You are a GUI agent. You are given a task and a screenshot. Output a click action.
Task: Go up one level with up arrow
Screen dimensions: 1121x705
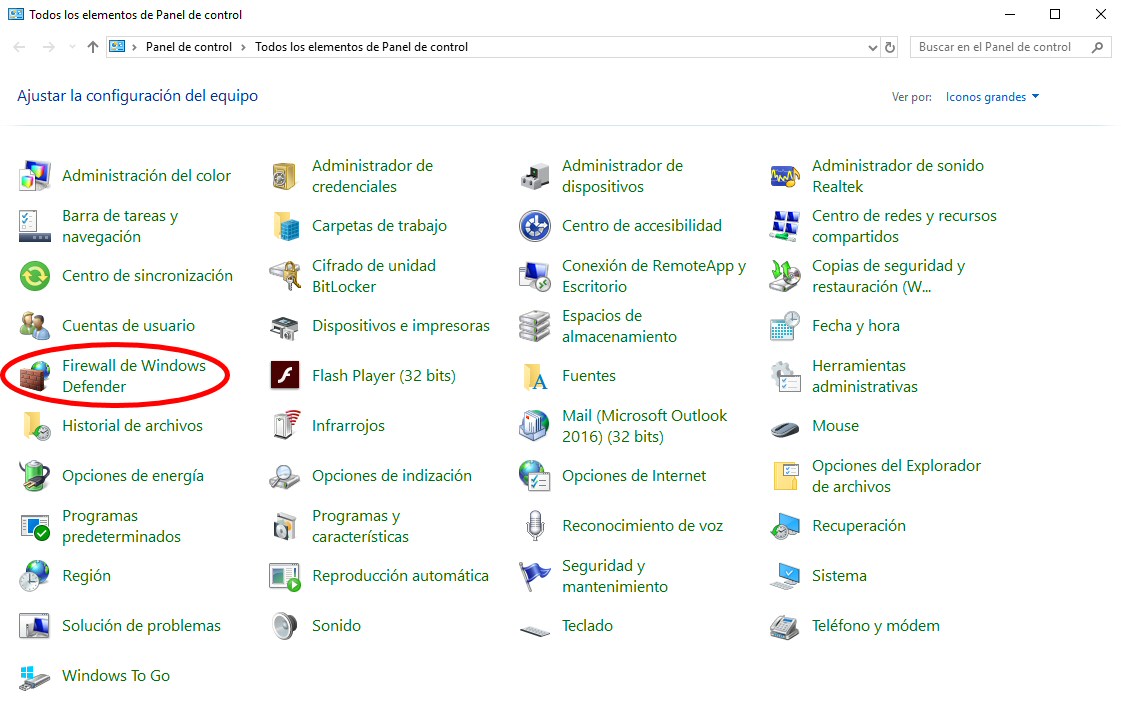[x=93, y=47]
